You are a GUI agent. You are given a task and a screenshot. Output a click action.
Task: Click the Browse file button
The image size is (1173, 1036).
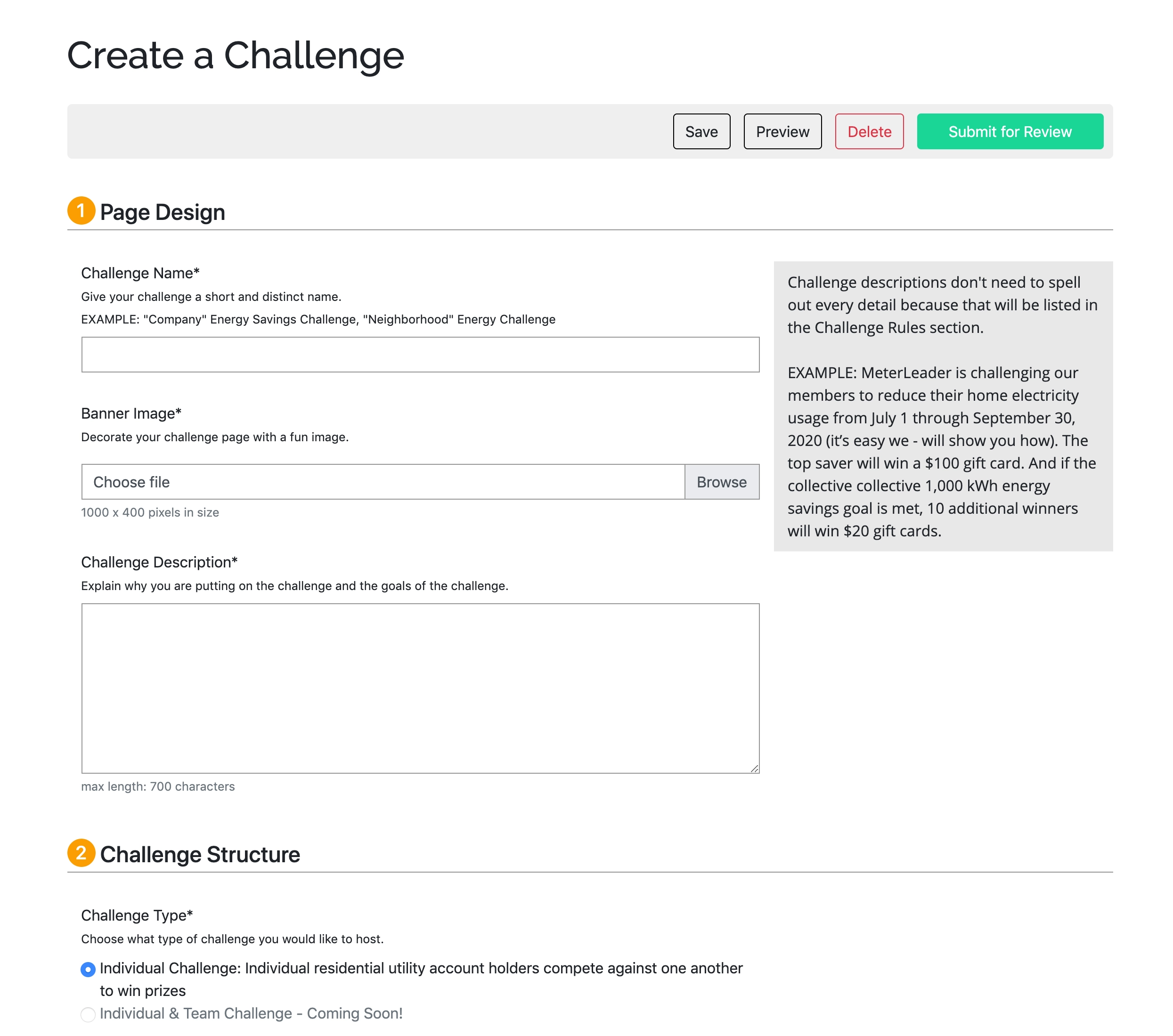coord(721,482)
